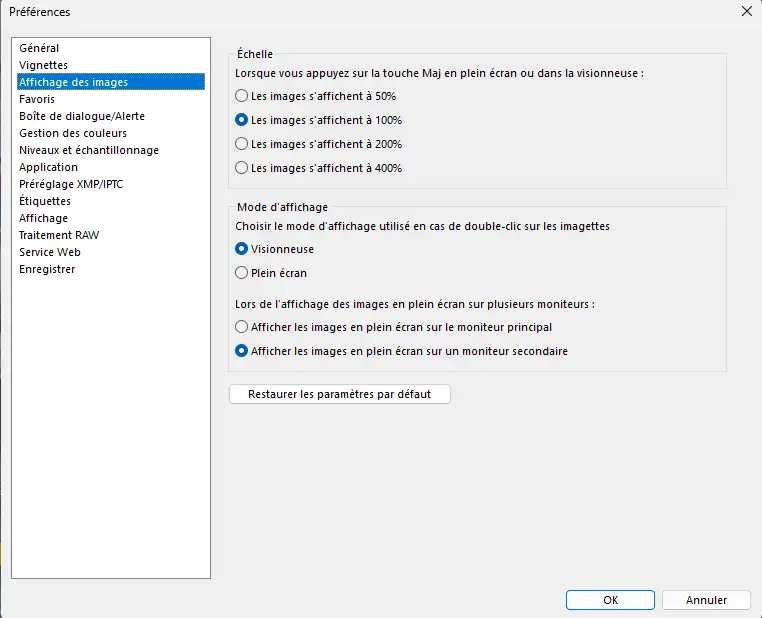This screenshot has height=618, width=762.
Task: Select the 'Plein écran' display mode
Action: coord(241,273)
